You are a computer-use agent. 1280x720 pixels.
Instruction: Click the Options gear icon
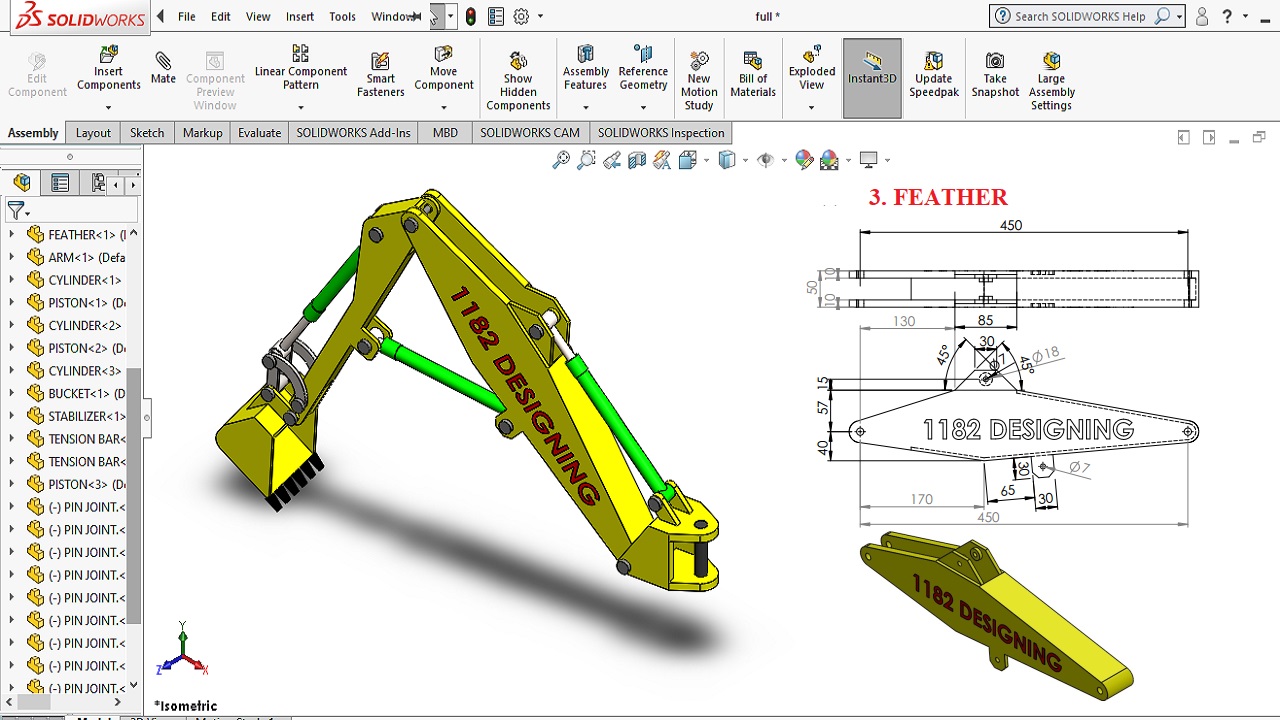click(x=521, y=16)
